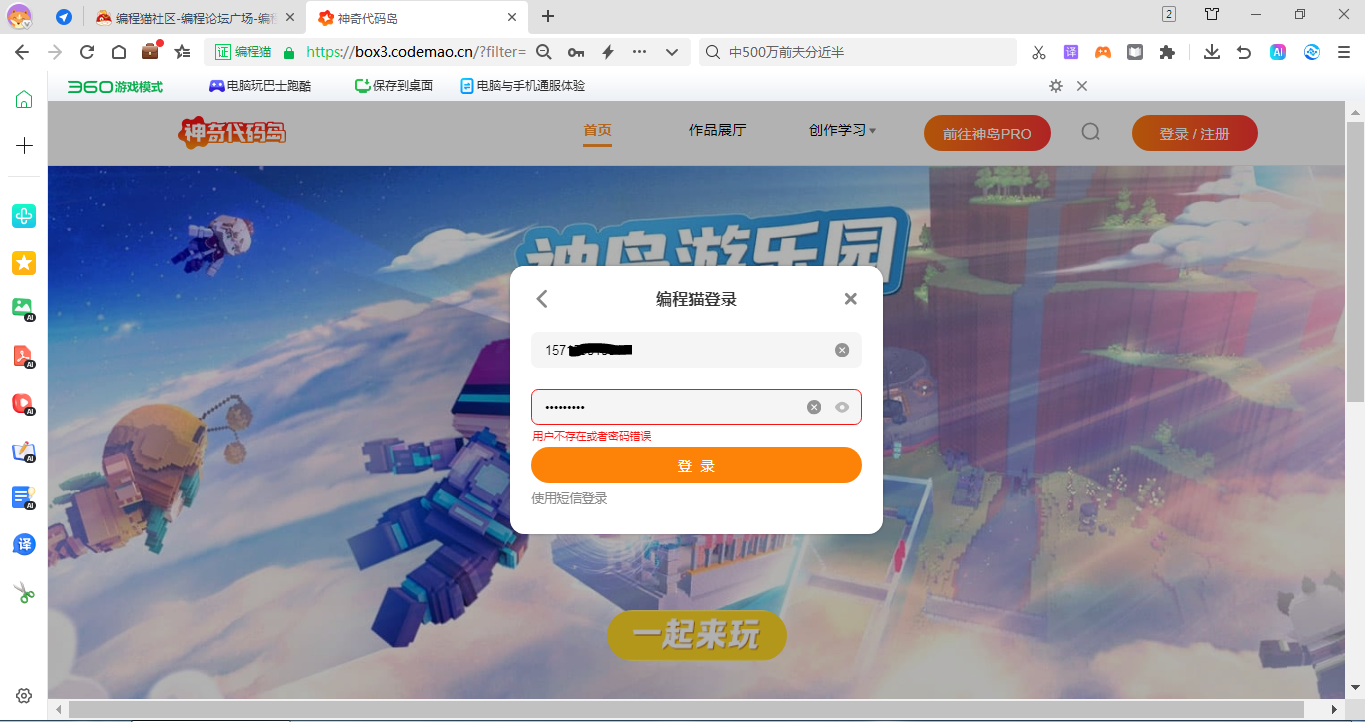This screenshot has width=1365, height=722.
Task: Select the 神奇代码岛 tab
Action: (418, 17)
